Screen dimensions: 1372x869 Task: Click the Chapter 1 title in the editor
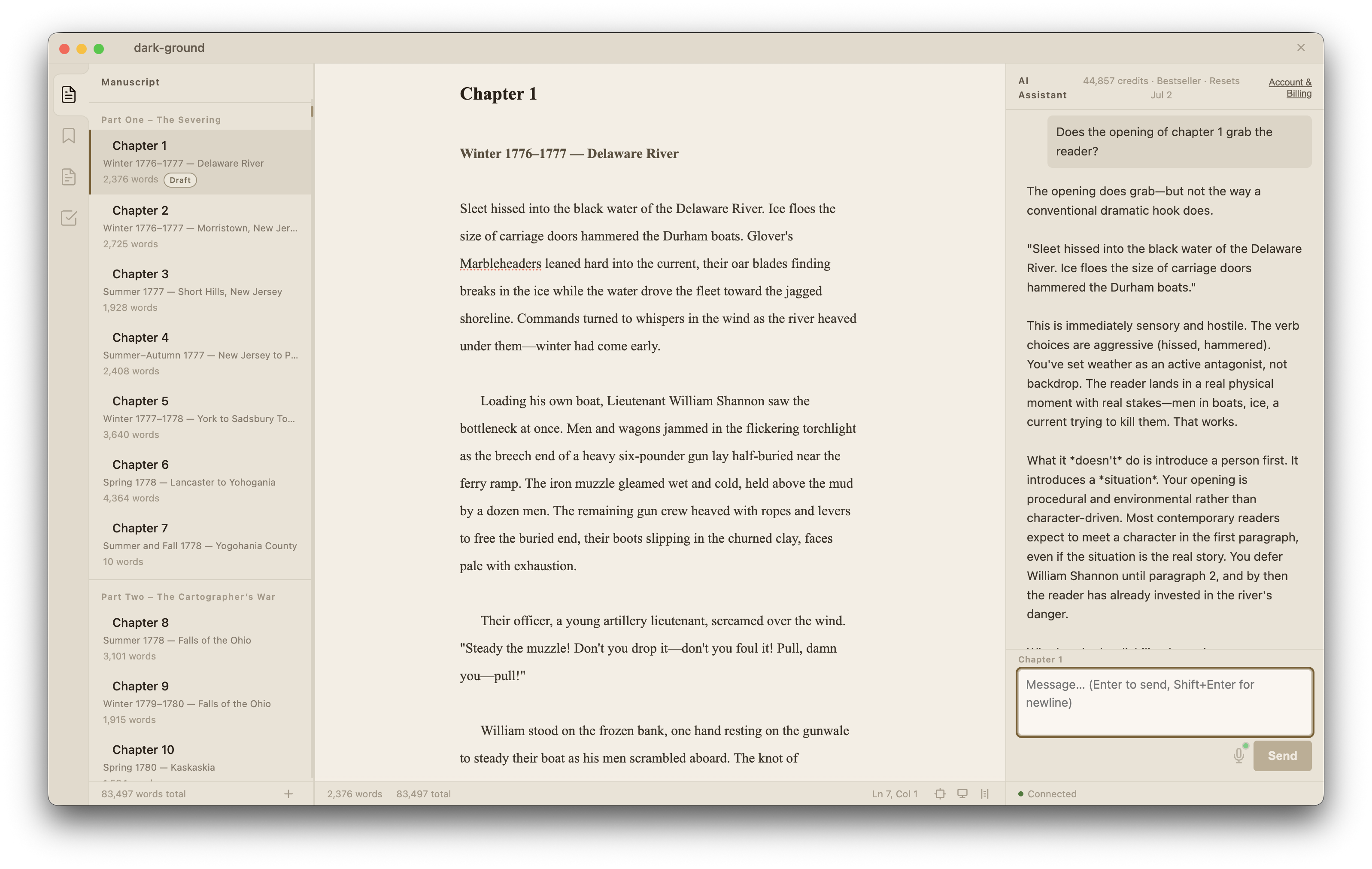(498, 94)
